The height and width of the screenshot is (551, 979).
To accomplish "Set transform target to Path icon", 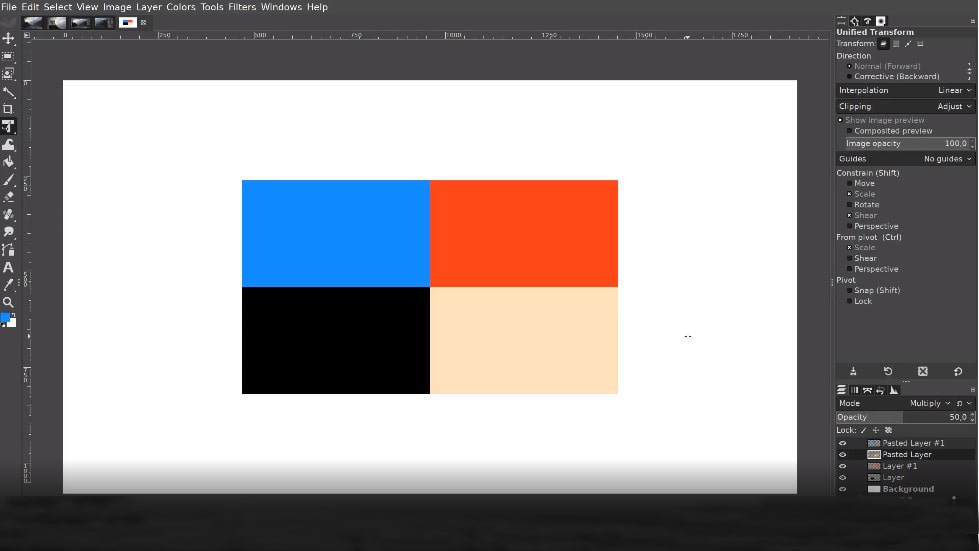I will pos(908,44).
